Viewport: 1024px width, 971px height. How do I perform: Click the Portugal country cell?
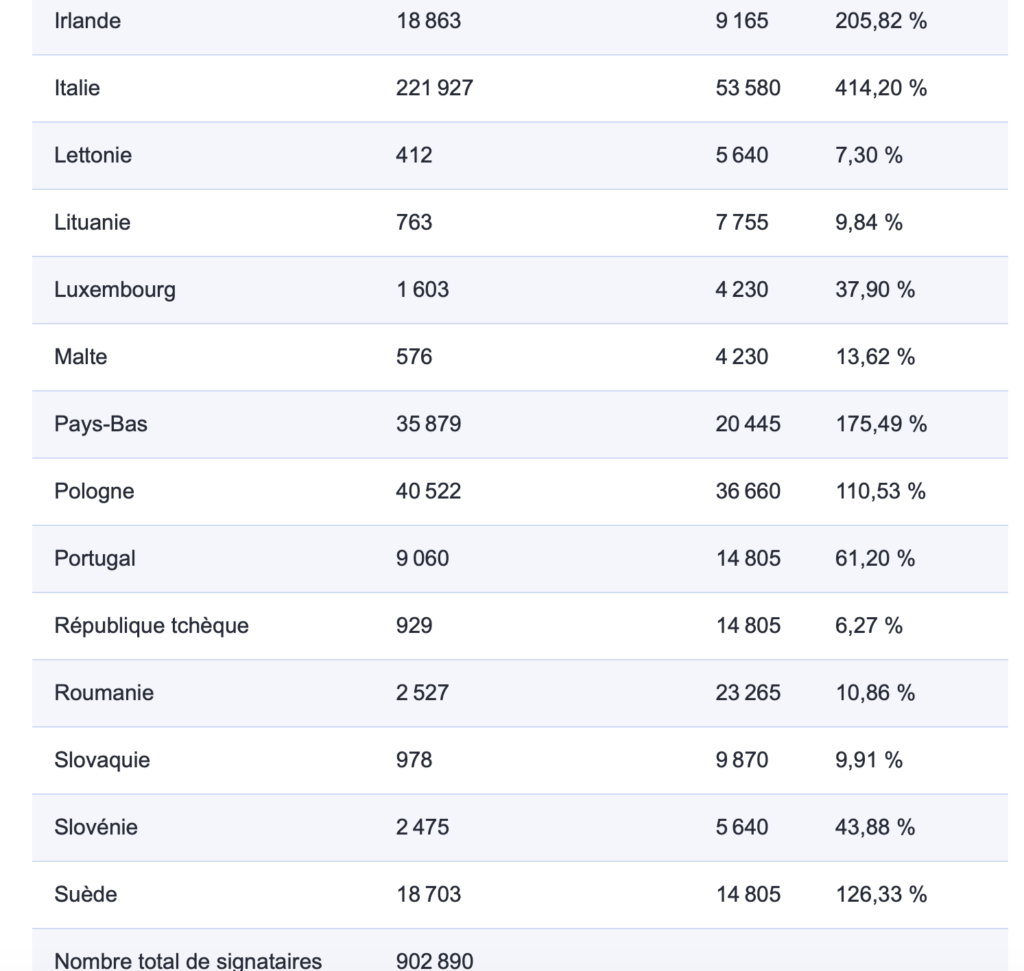(95, 558)
